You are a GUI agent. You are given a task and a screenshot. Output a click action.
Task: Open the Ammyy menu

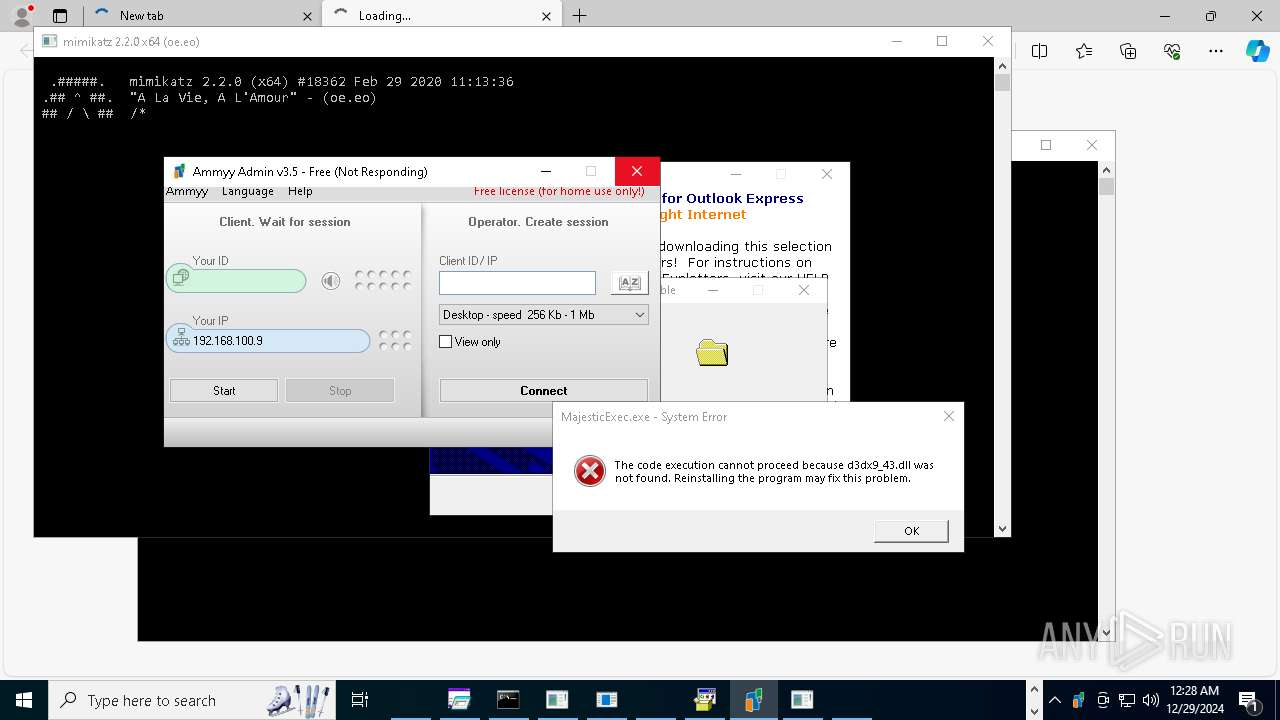coord(187,191)
